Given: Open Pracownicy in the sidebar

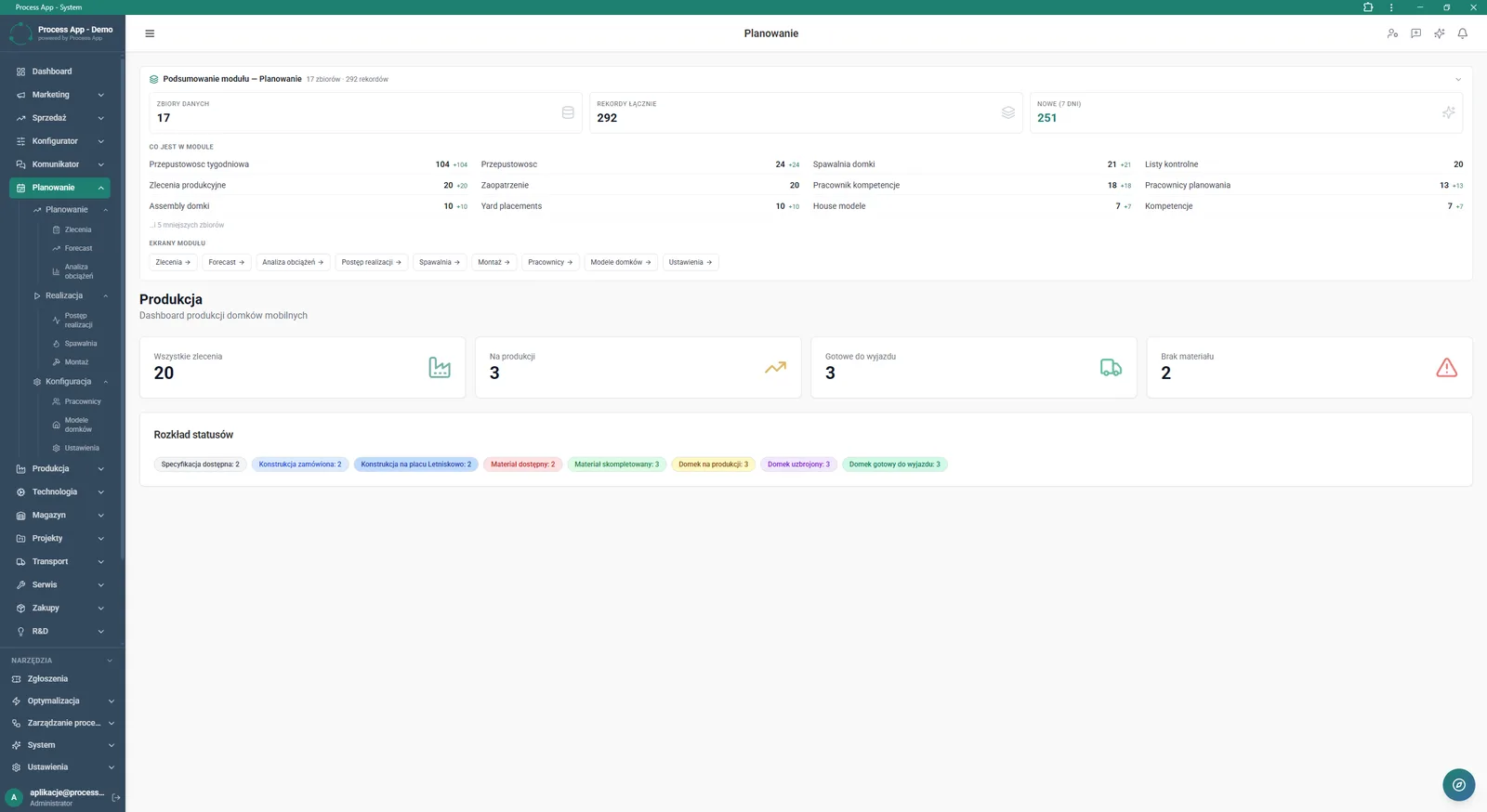Looking at the screenshot, I should [x=82, y=401].
